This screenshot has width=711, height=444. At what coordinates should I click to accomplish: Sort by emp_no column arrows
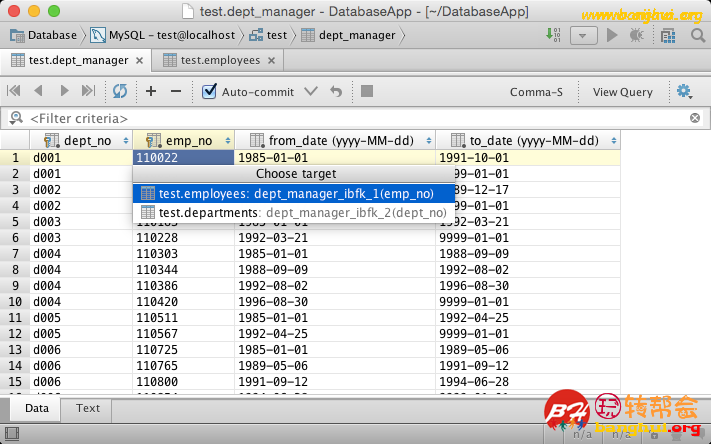pyautogui.click(x=228, y=141)
